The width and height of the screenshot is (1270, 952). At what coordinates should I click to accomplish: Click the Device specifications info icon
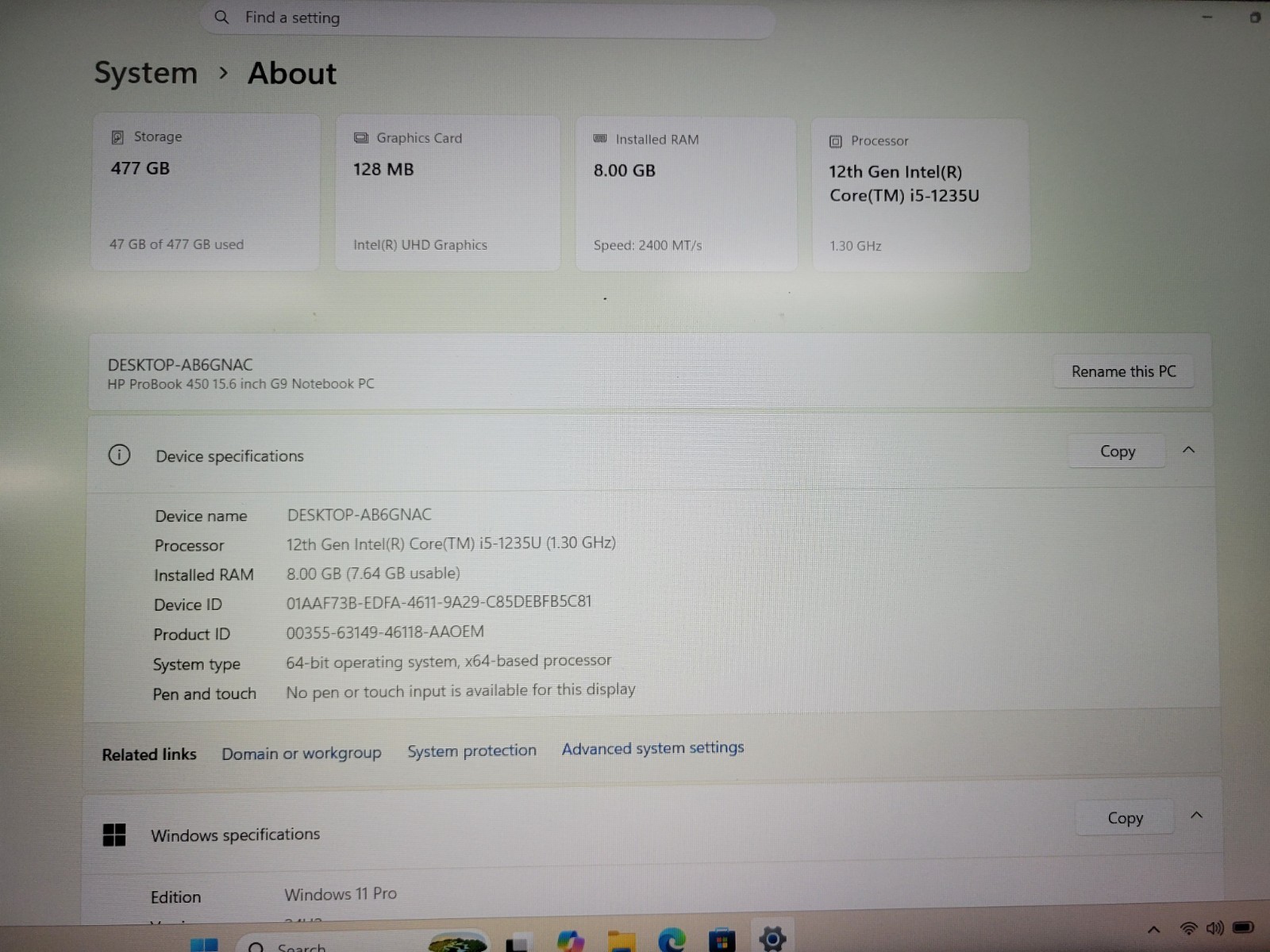119,455
